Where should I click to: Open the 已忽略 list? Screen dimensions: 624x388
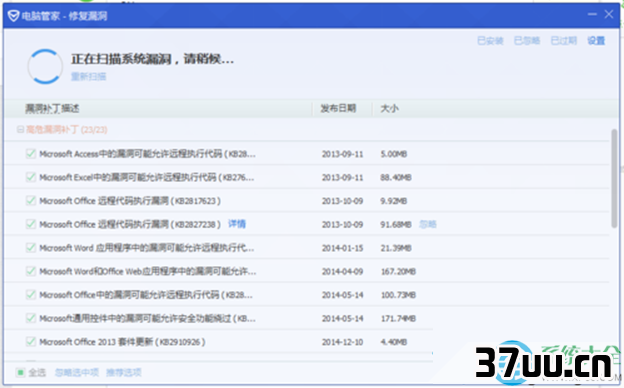pos(527,41)
